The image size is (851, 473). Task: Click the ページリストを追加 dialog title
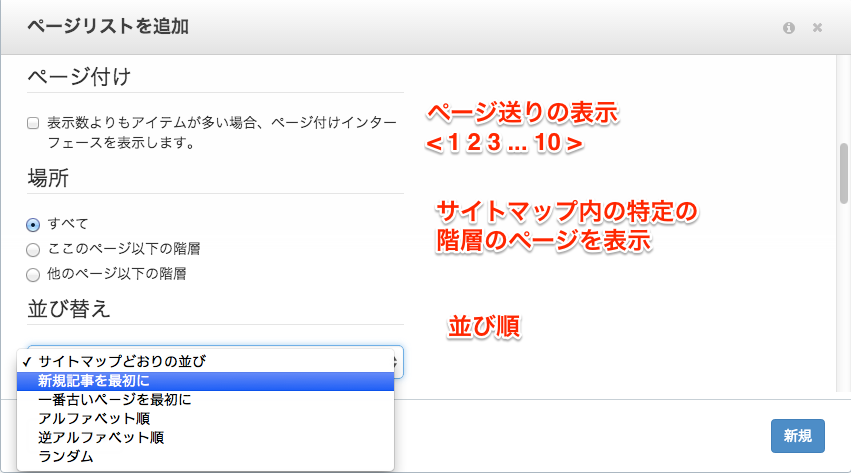tap(107, 26)
